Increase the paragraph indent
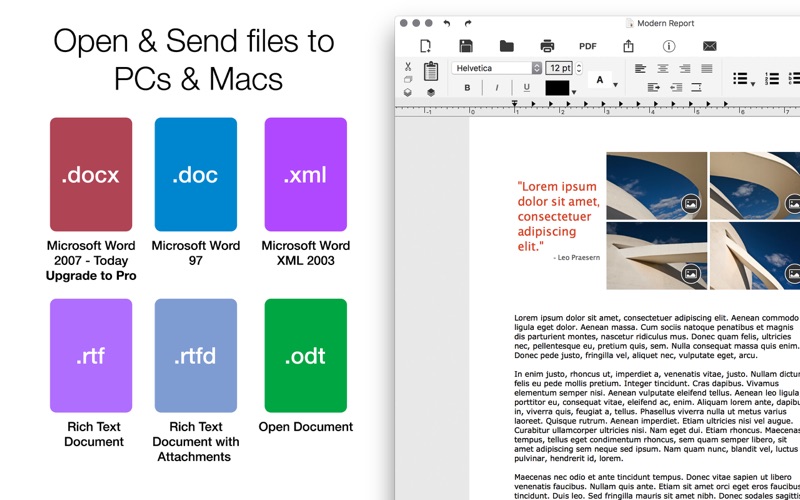This screenshot has height=500, width=800. pyautogui.click(x=654, y=88)
